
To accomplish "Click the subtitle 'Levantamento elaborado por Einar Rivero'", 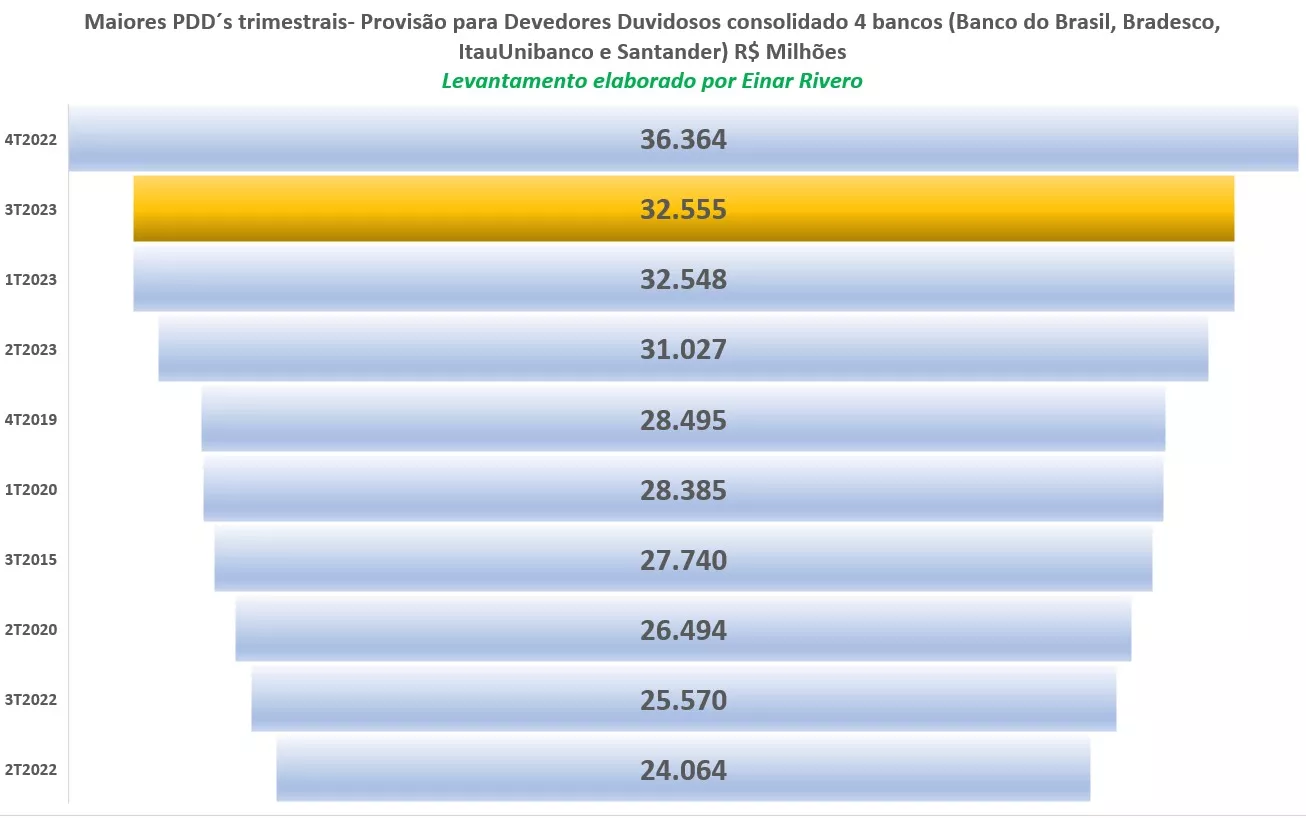I will click(x=652, y=81).
